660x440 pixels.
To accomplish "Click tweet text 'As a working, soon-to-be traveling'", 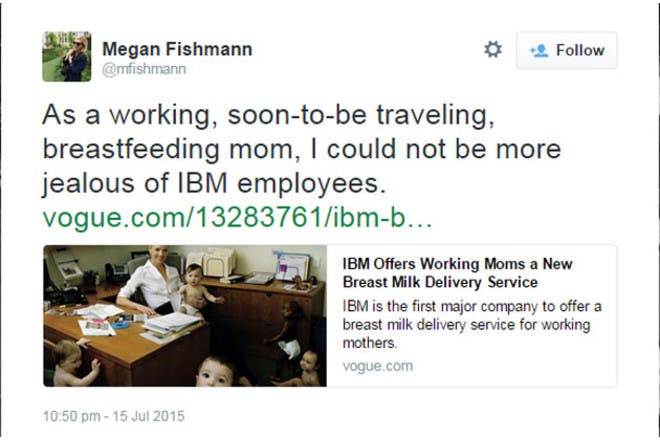I will tap(268, 115).
